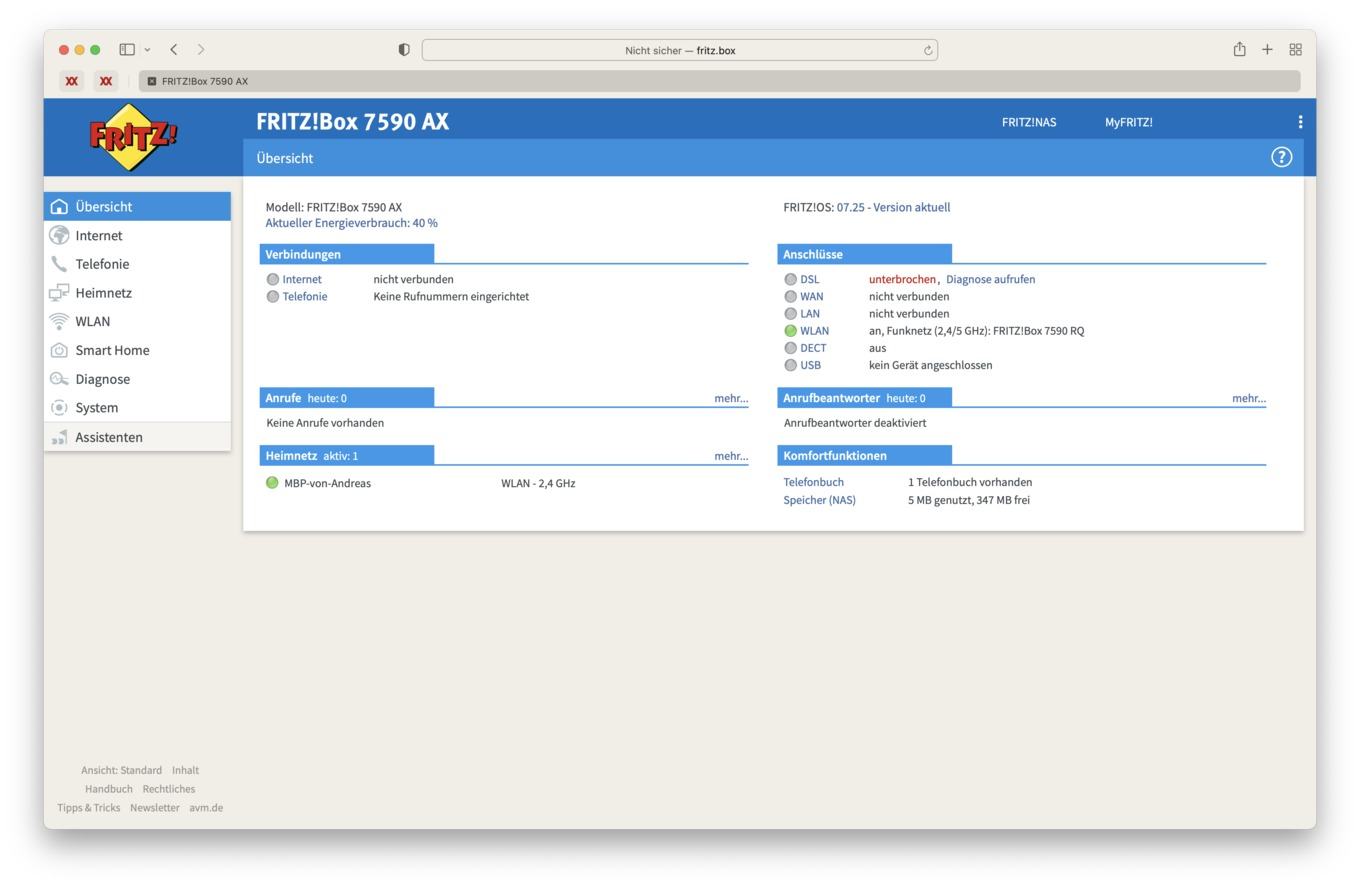Click the DSL link under Anschlüsse
The width and height of the screenshot is (1360, 887).
(x=810, y=279)
